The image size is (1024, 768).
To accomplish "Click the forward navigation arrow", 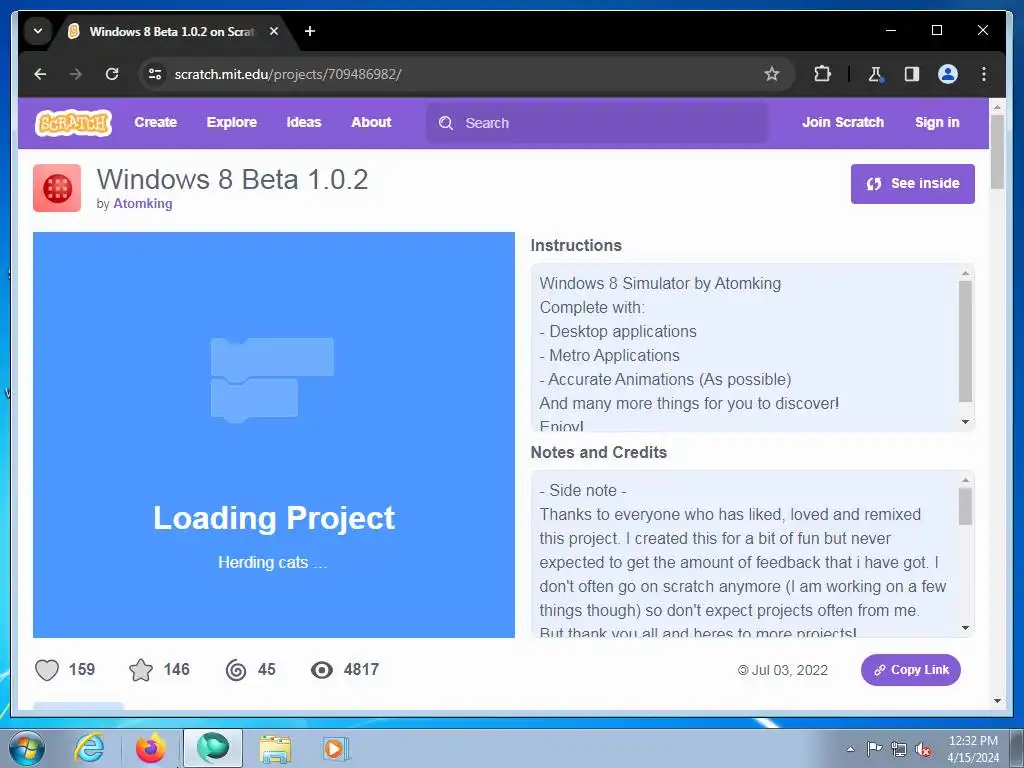I will point(76,74).
